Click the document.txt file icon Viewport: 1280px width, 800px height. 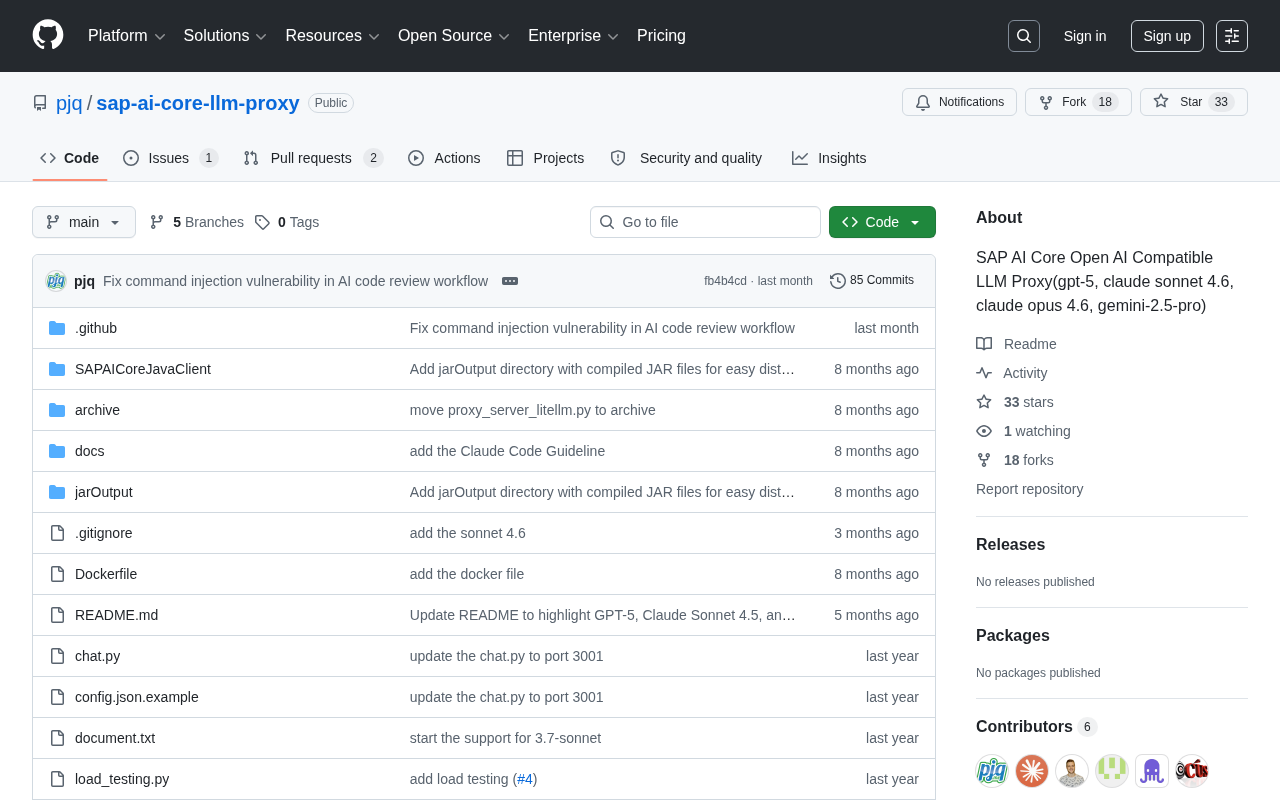point(57,738)
